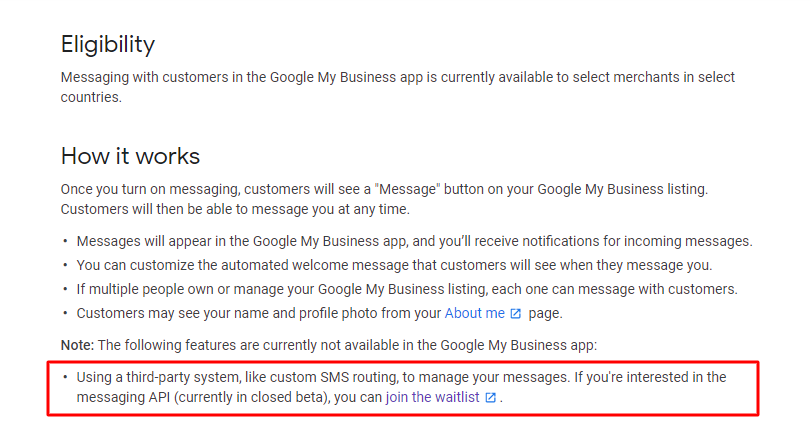Select bullet about messages appearing in the app
811x430 pixels.
[x=414, y=241]
